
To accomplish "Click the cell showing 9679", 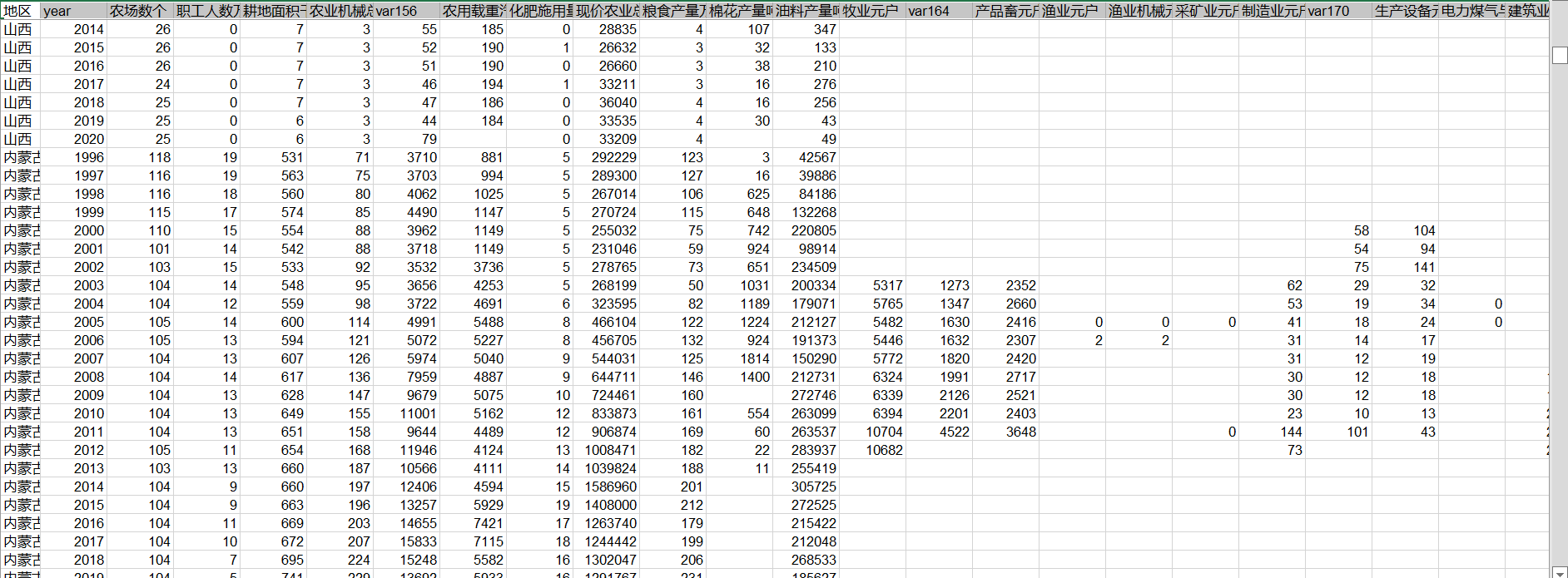I will click(406, 395).
